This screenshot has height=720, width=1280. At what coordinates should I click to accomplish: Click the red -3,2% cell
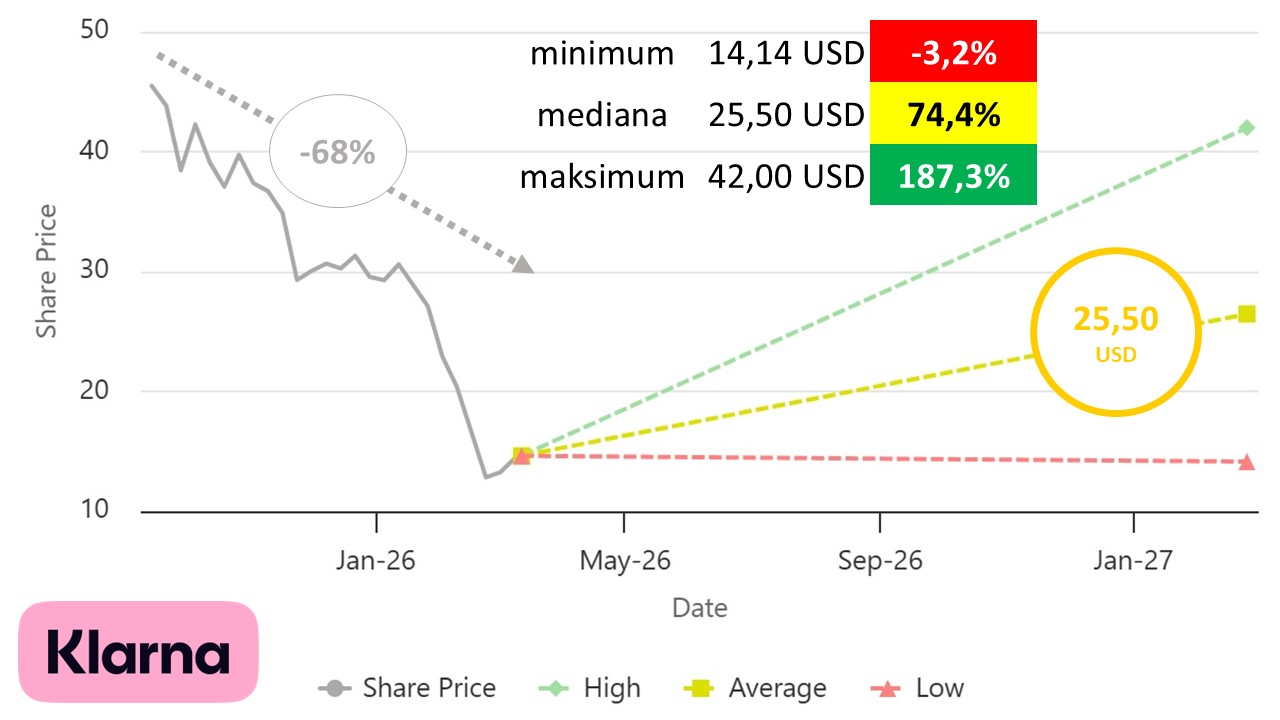click(953, 53)
